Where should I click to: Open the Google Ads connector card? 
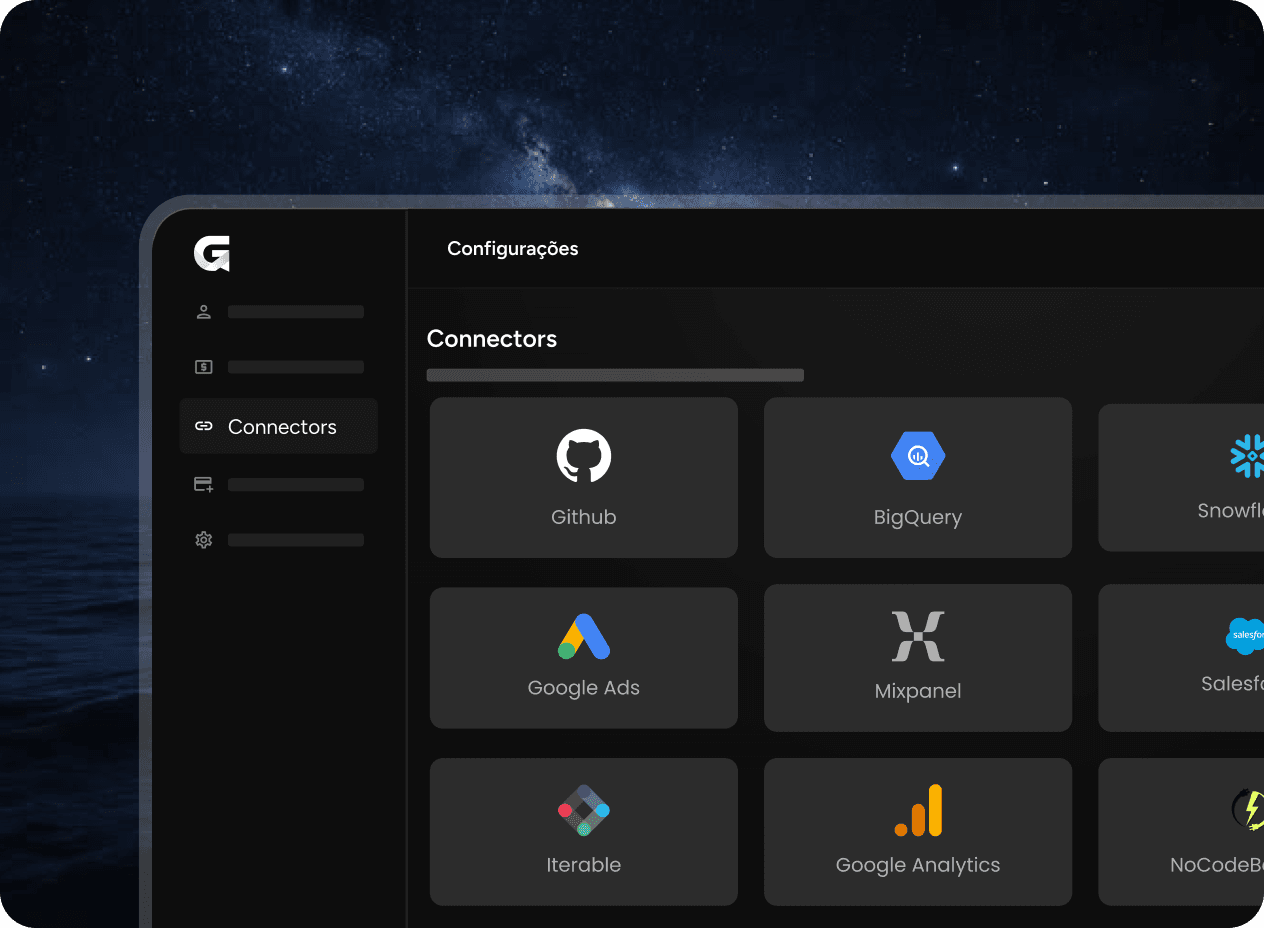[584, 658]
